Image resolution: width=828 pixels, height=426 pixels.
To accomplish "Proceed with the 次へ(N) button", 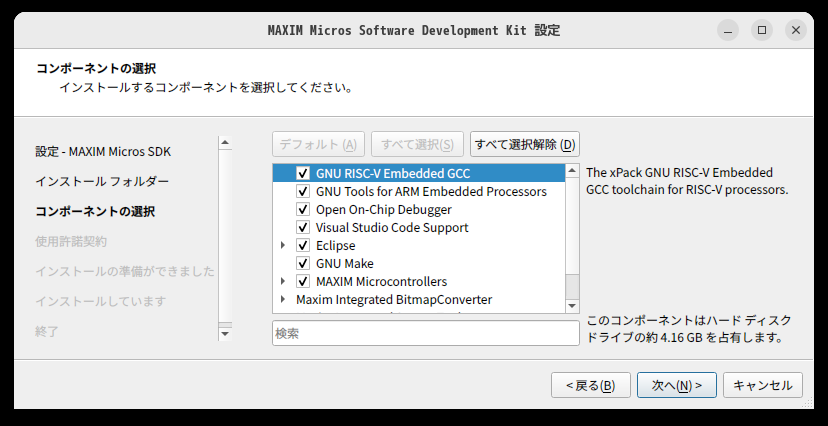I will [676, 385].
